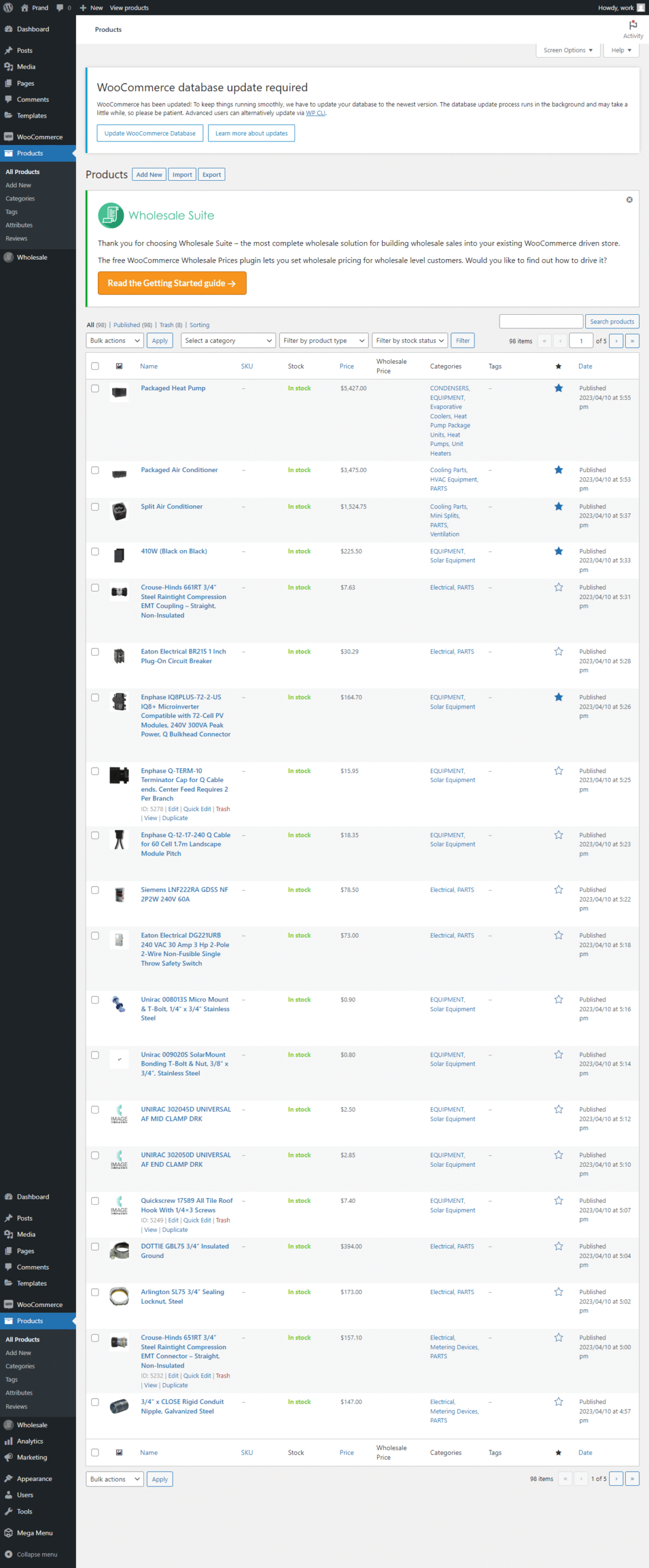Open the Activity panel flag icon
Screen dimensions: 649x1568
click(632, 25)
